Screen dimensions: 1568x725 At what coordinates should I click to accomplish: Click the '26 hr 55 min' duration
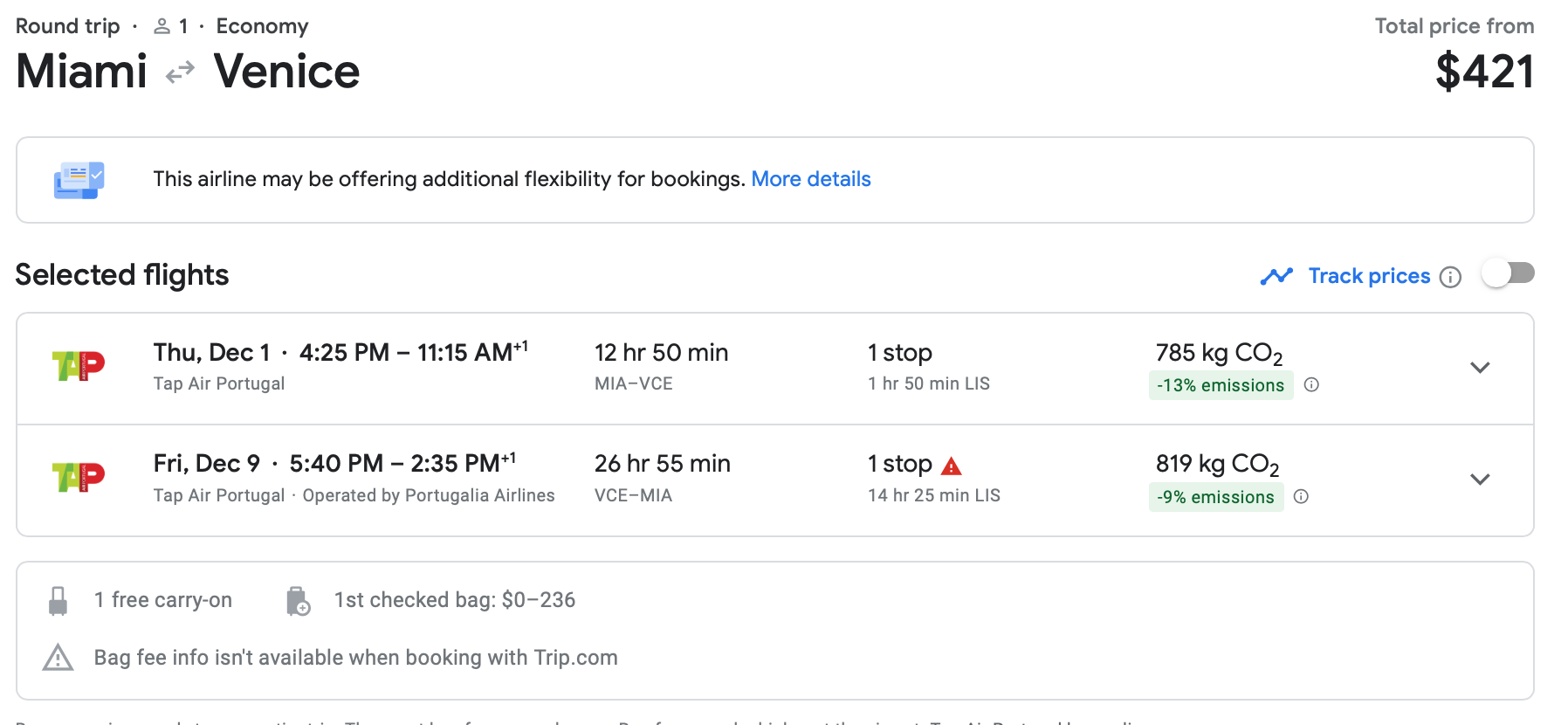pos(663,464)
